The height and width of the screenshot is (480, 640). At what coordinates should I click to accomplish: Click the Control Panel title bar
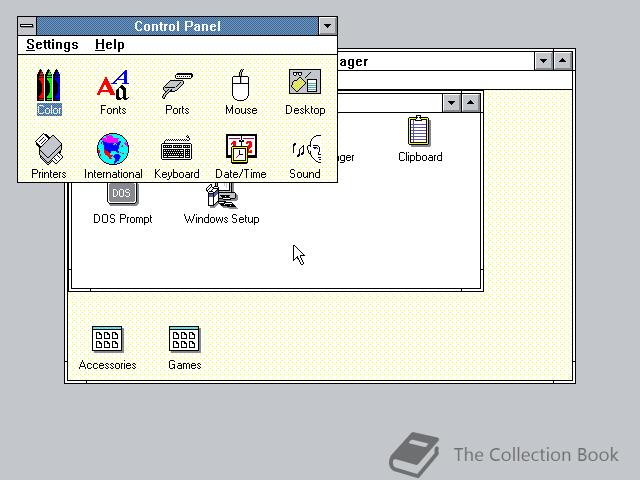pos(177,26)
